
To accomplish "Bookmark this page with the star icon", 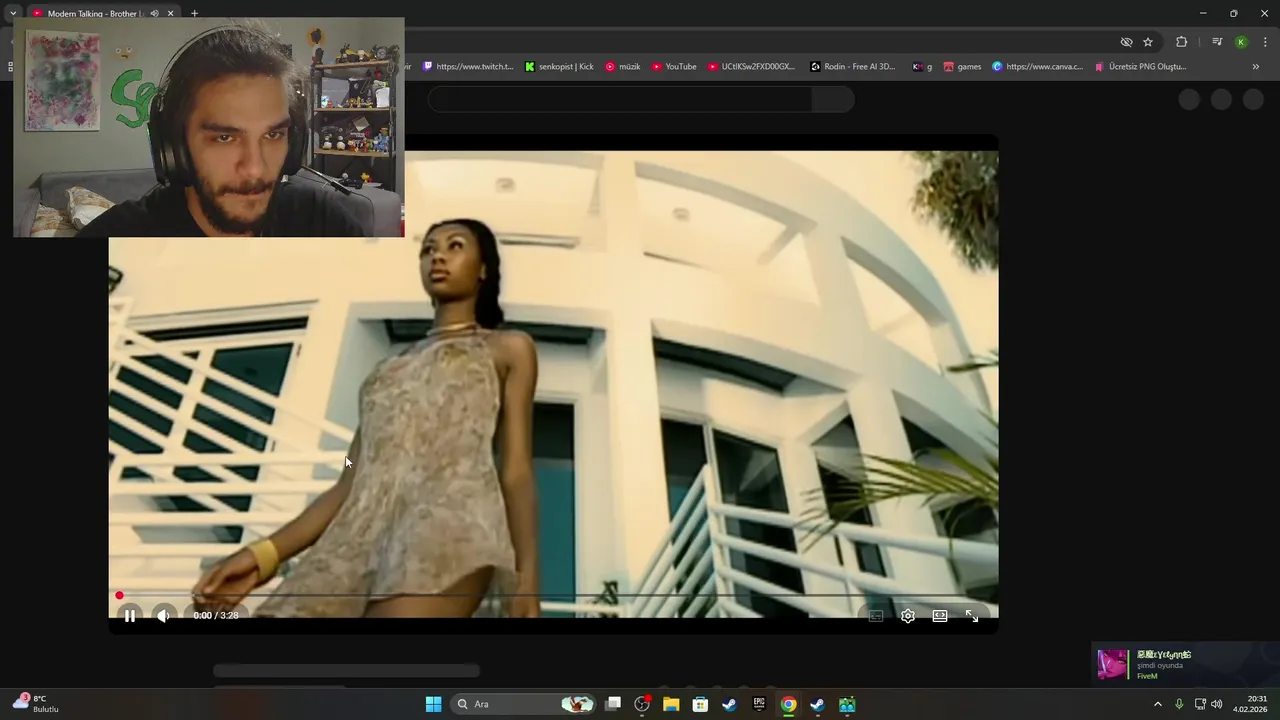I will tap(1148, 42).
